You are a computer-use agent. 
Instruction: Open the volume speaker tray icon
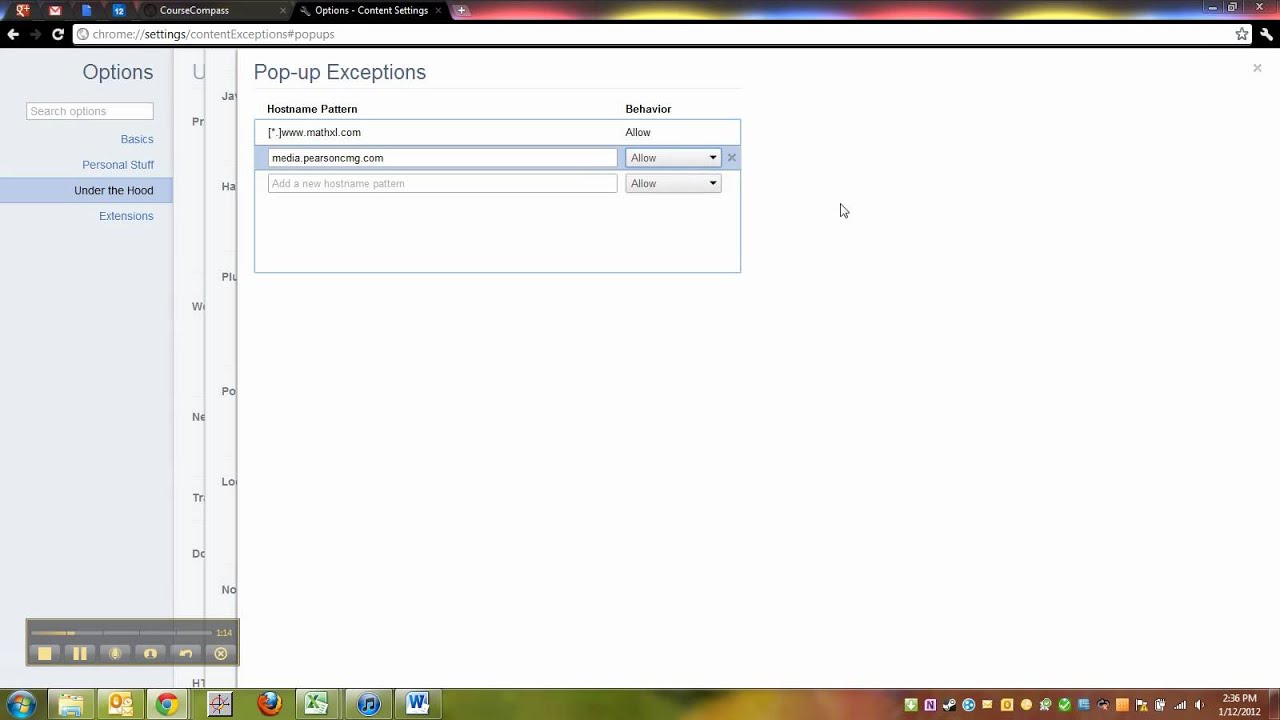click(x=1199, y=705)
